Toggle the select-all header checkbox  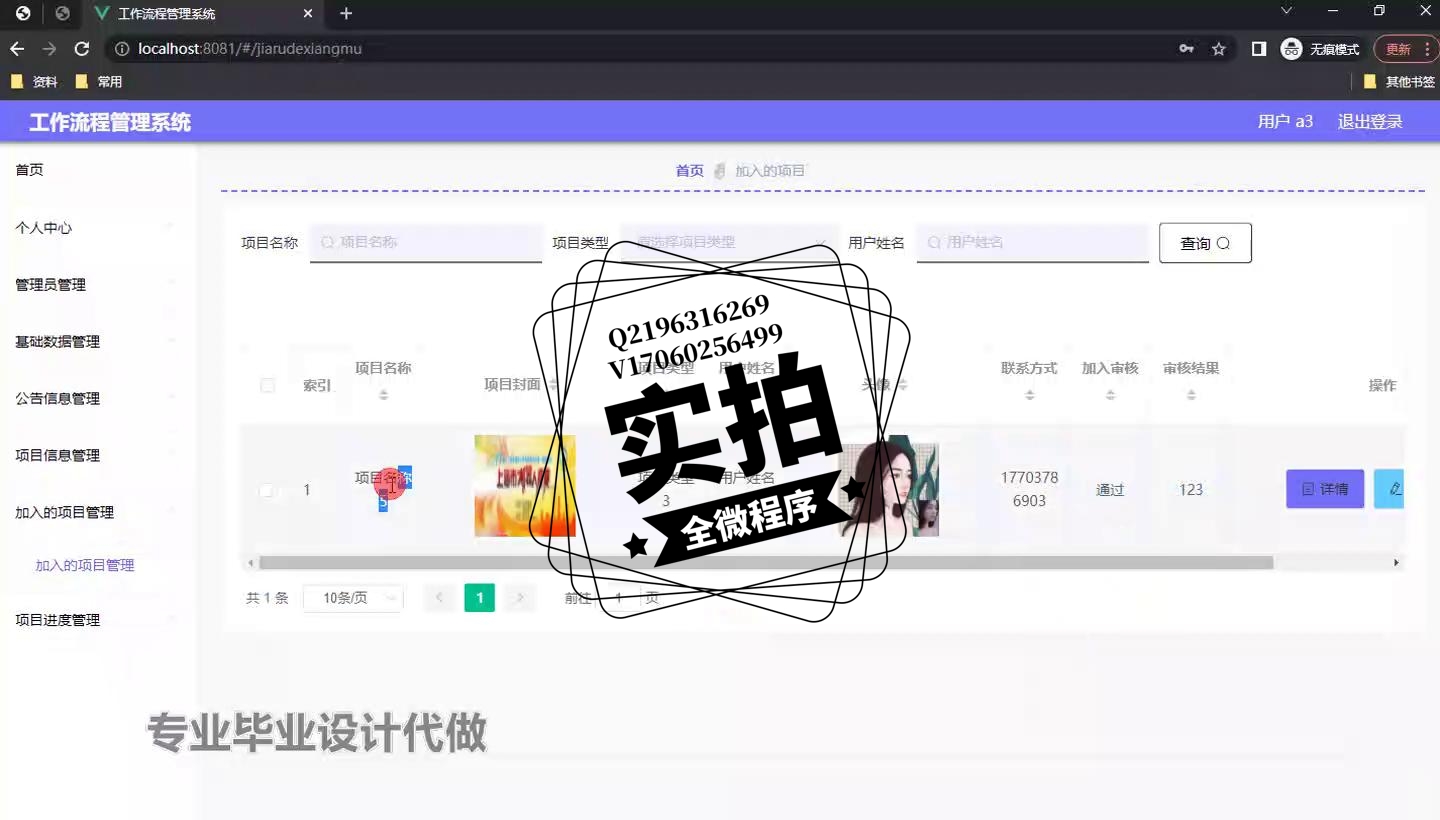(267, 385)
